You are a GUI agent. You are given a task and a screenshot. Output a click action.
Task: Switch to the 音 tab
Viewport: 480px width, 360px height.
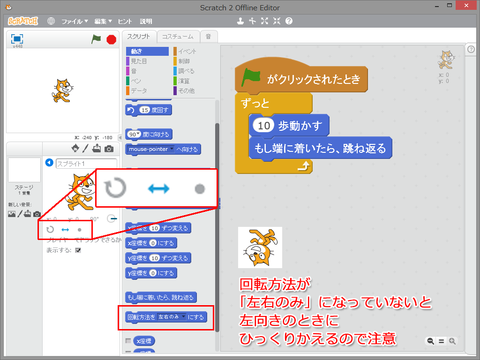point(209,37)
